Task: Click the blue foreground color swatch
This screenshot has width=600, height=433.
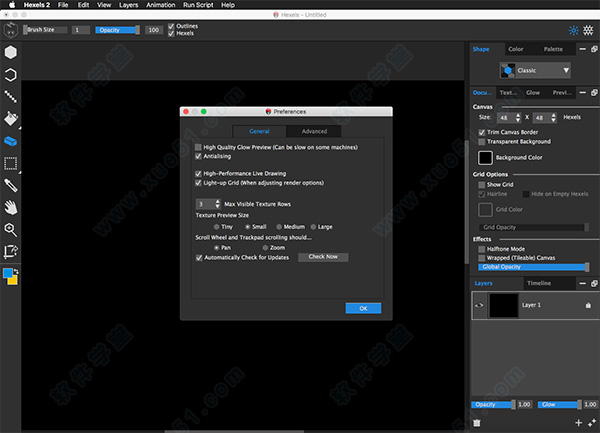Action: click(8, 273)
